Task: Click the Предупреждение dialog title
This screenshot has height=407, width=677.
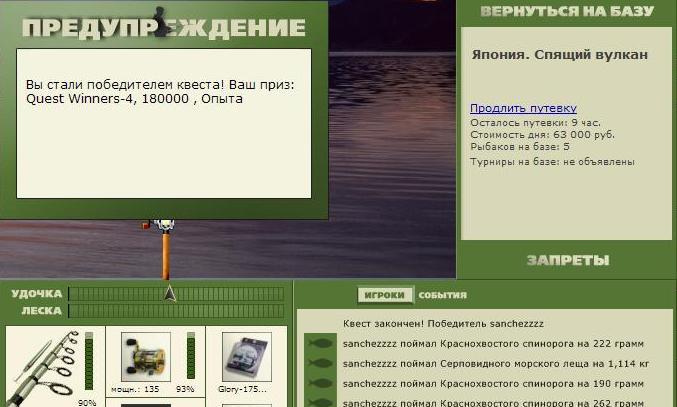Action: coord(164,28)
